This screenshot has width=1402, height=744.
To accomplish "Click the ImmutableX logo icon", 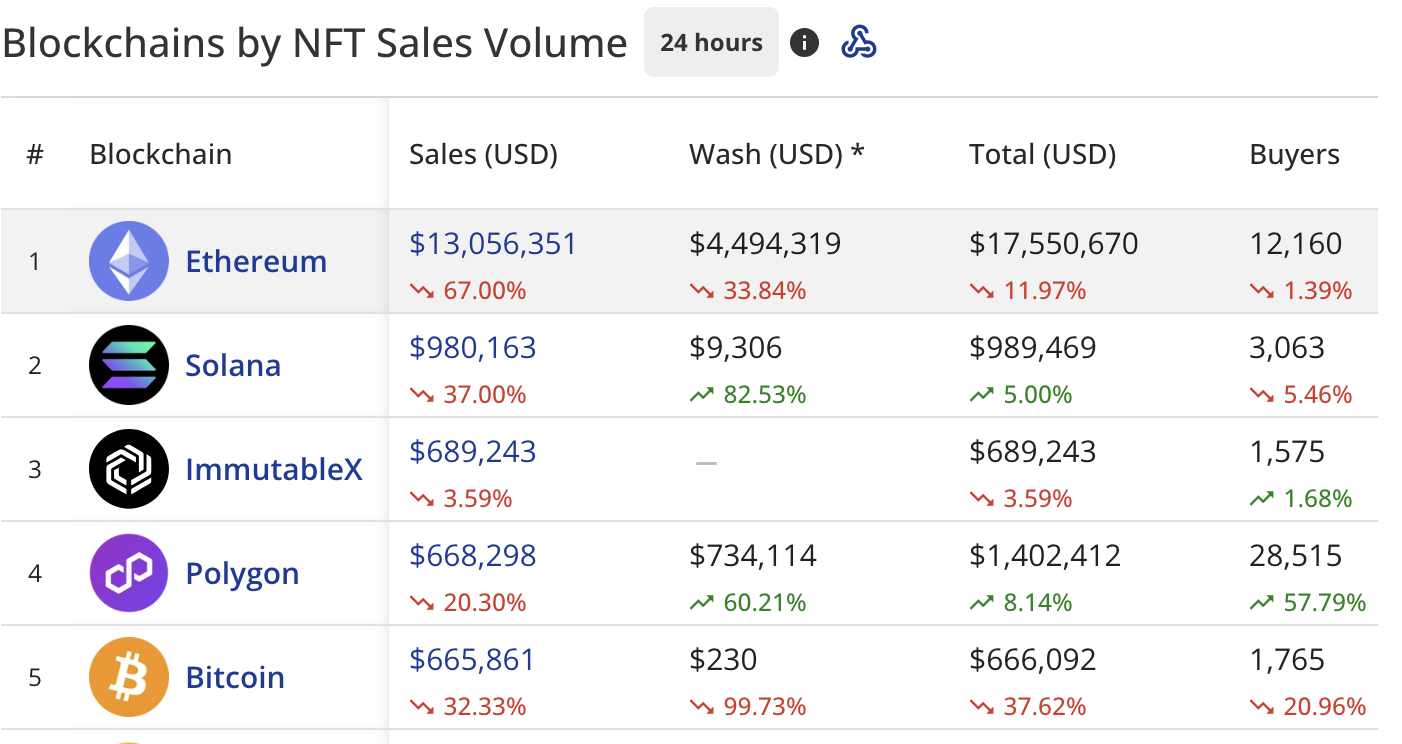I will pyautogui.click(x=129, y=469).
